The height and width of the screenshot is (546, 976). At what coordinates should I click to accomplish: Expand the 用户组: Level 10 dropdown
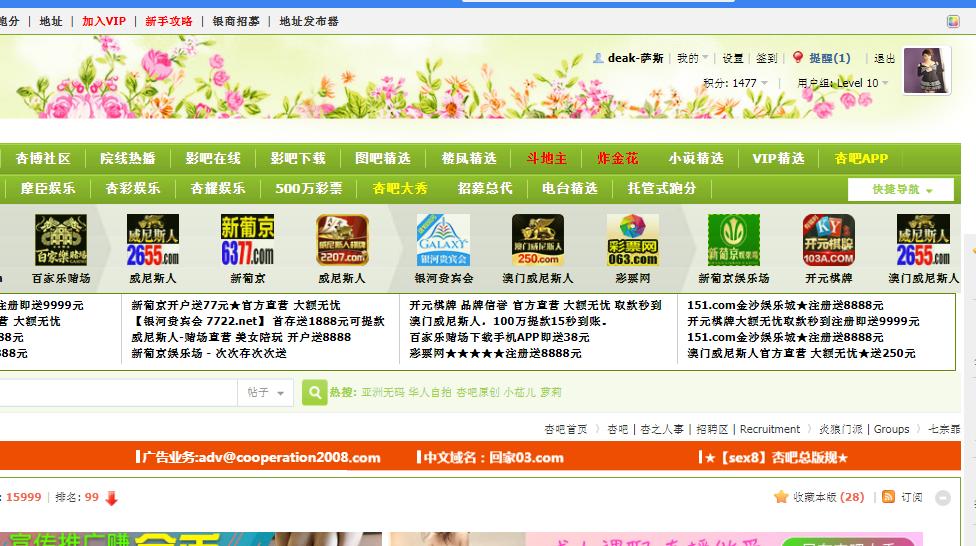[x=842, y=83]
